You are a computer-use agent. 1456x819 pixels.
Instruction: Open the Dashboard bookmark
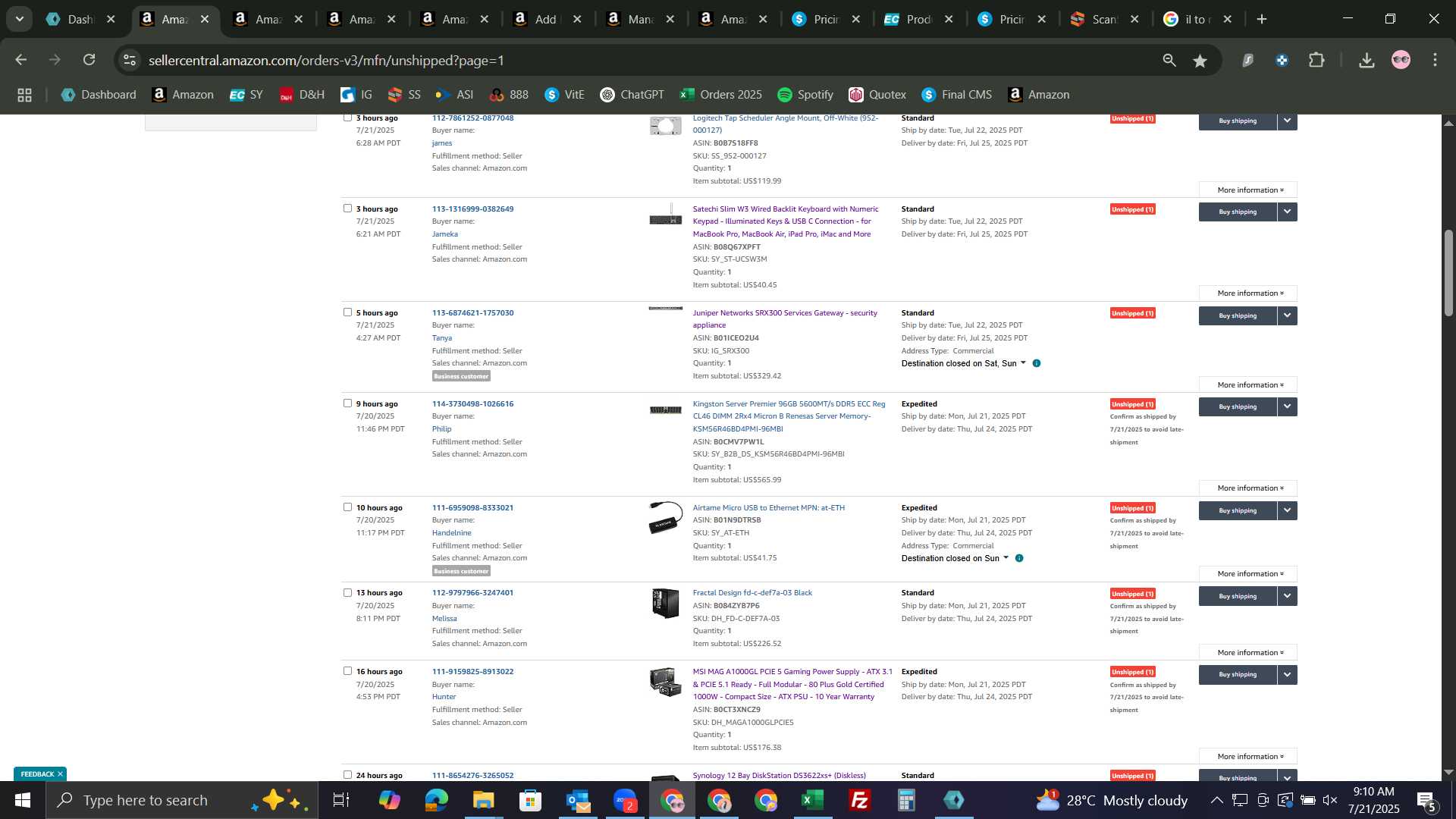tap(99, 95)
